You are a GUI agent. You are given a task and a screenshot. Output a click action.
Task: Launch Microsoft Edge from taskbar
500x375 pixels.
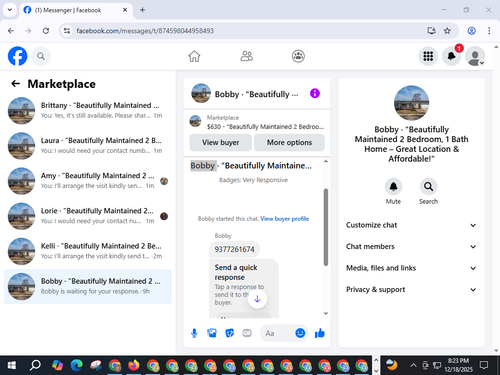pyautogui.click(x=77, y=366)
